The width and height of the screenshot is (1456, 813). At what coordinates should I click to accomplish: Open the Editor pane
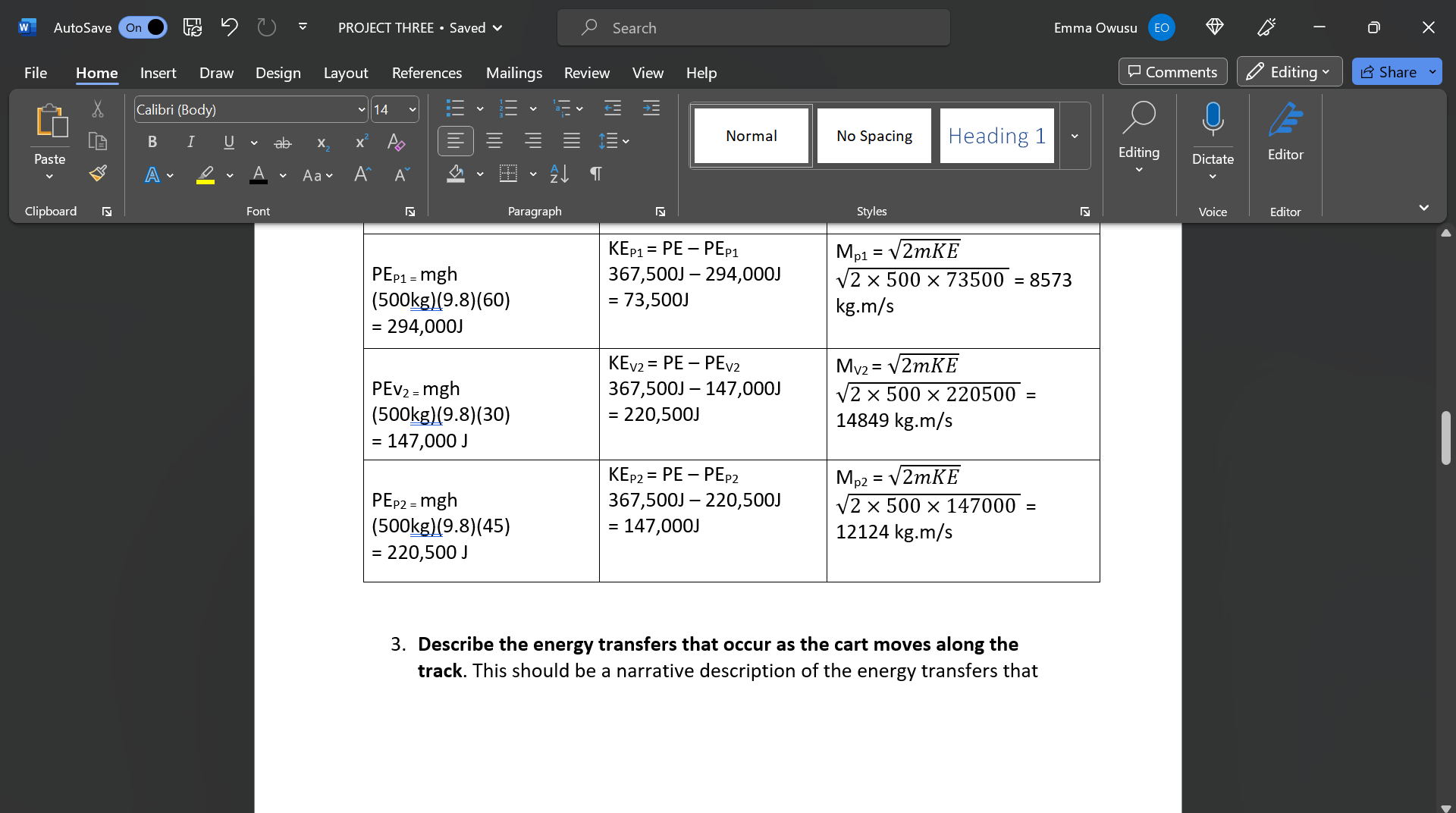coord(1285,137)
